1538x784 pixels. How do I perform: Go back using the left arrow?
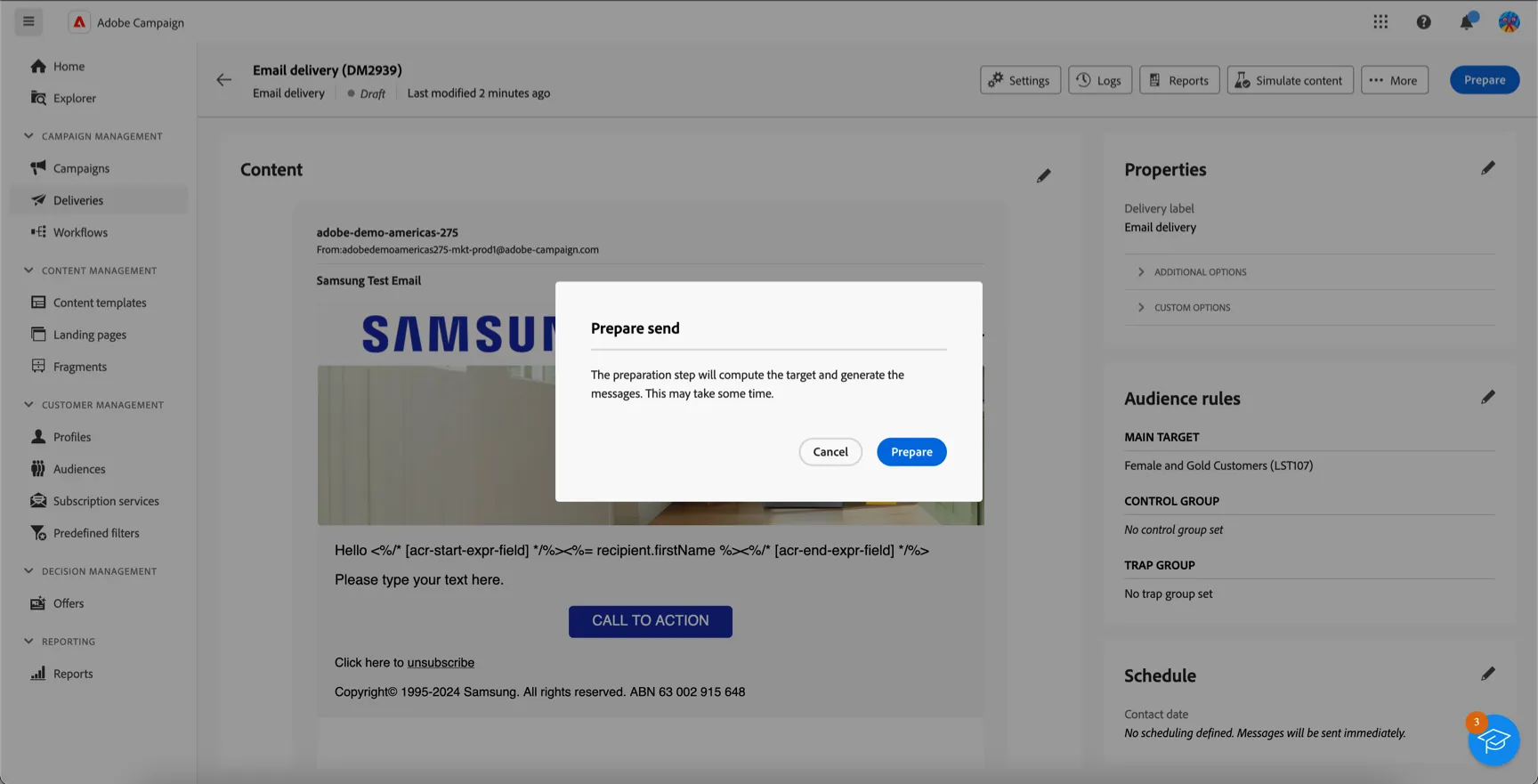(223, 80)
